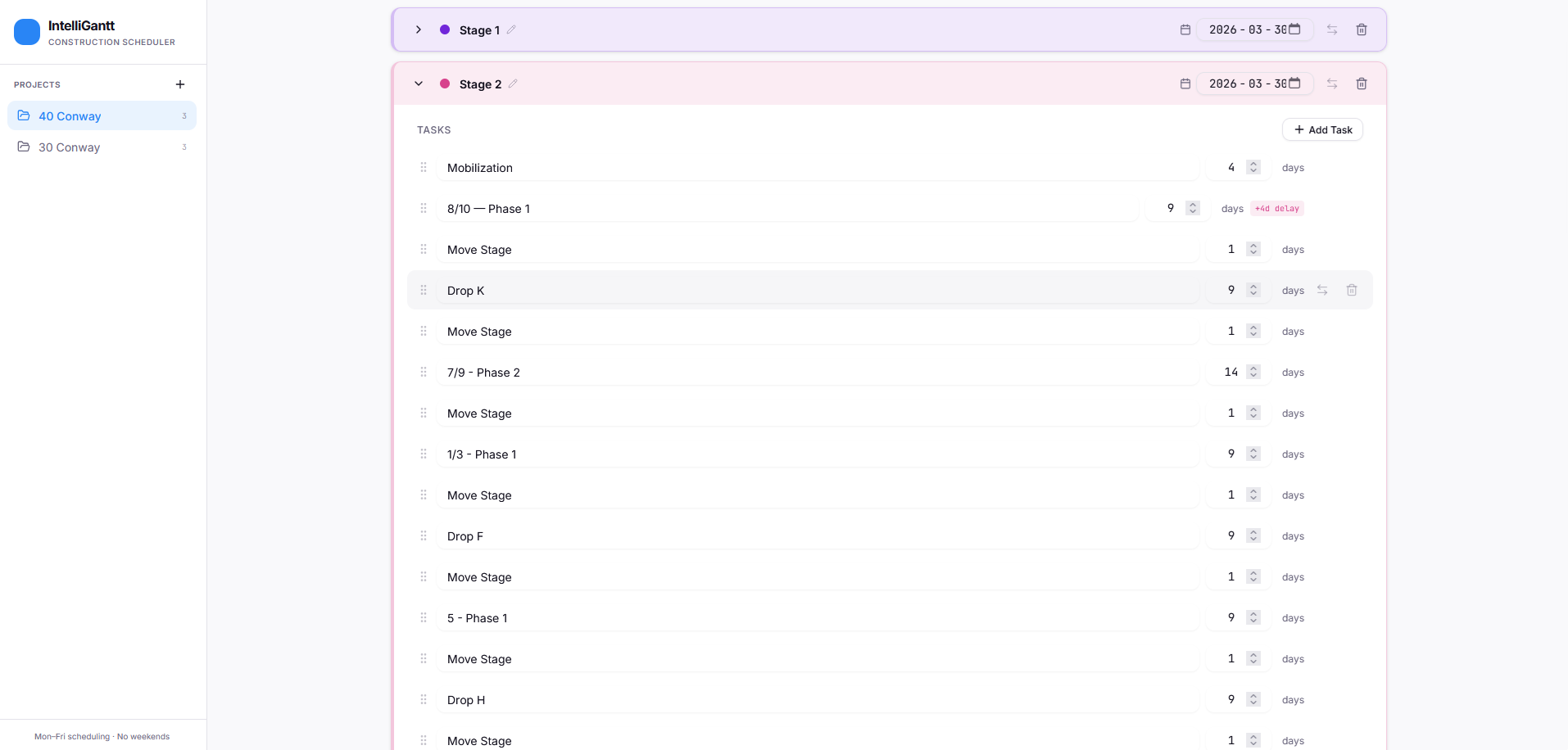1568x750 pixels.
Task: Adjust 7/9 - Phase 2 days stepper
Action: click(x=1253, y=372)
